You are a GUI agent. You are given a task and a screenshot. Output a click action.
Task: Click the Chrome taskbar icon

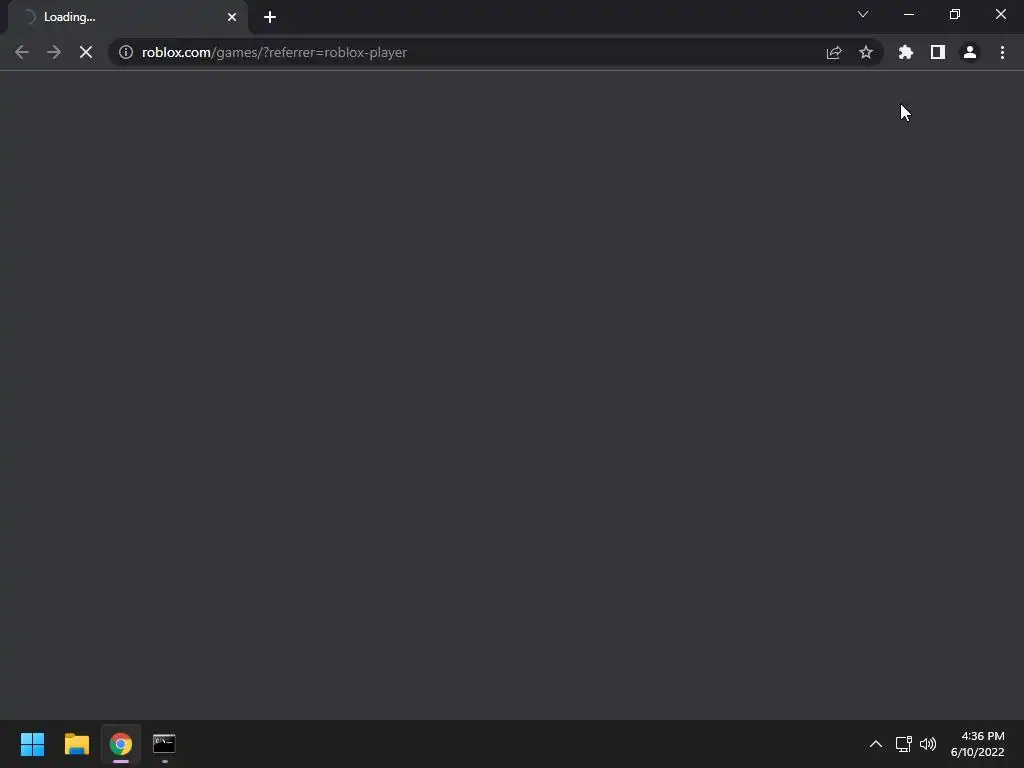(121, 744)
